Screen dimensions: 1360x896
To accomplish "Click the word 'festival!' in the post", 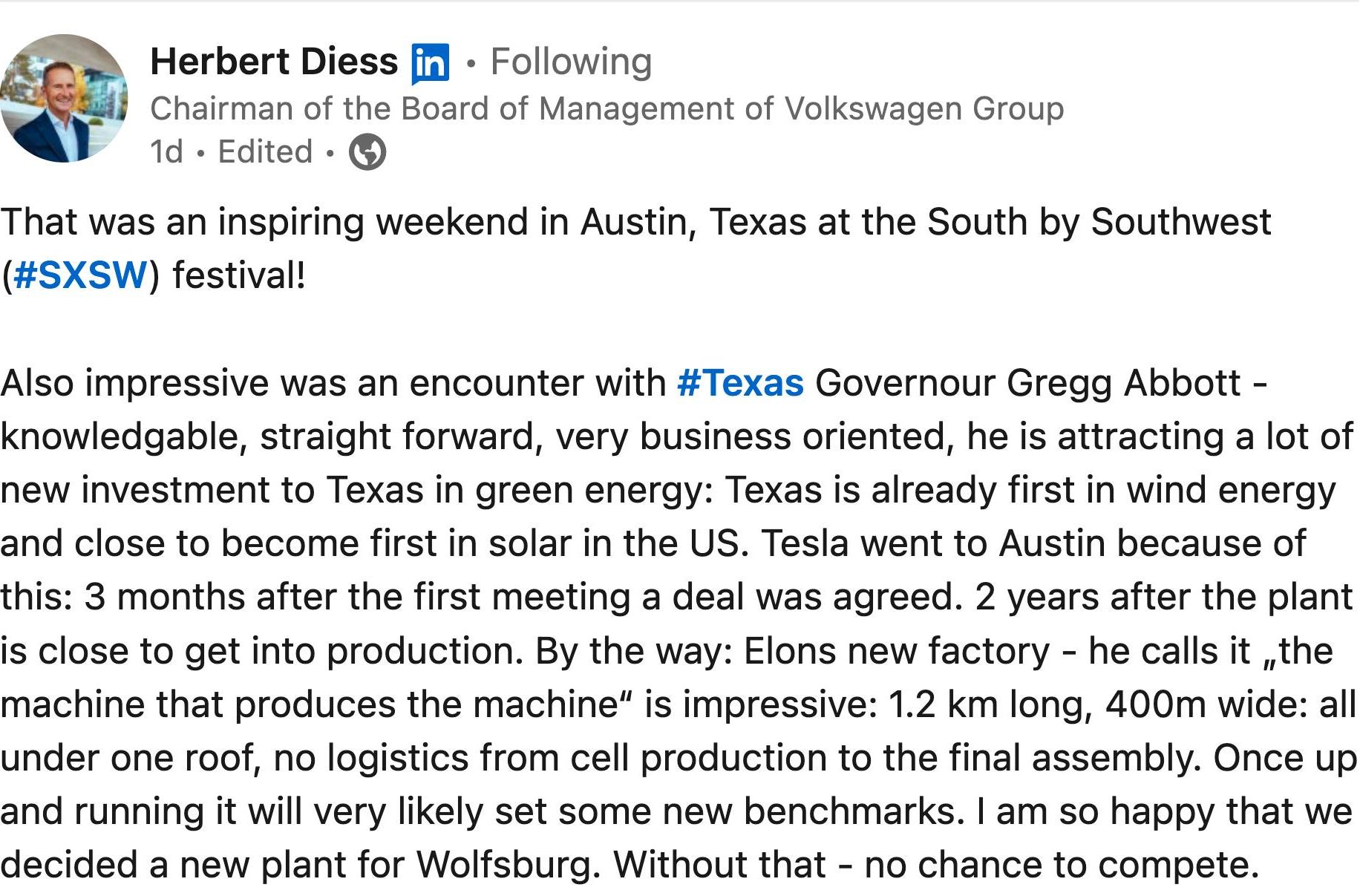I will 239,275.
